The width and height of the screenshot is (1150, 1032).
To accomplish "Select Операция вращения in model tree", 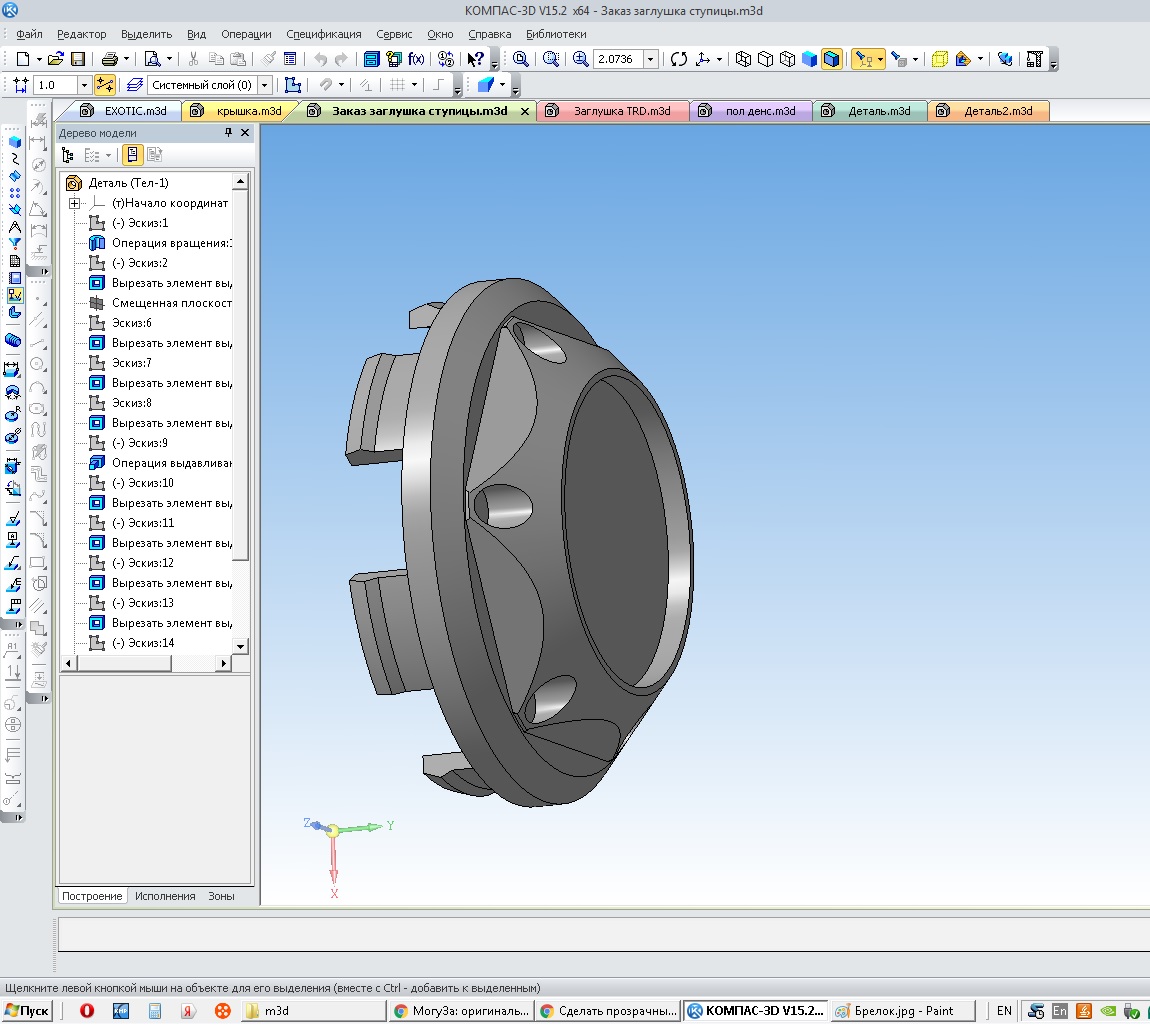I will coord(170,243).
